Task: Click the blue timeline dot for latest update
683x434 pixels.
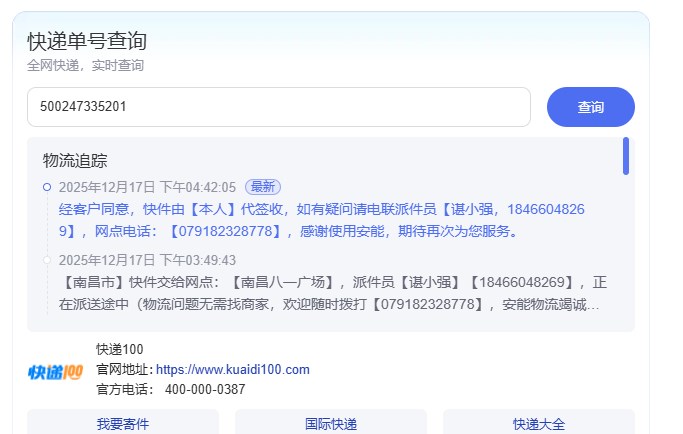Action: 47,187
